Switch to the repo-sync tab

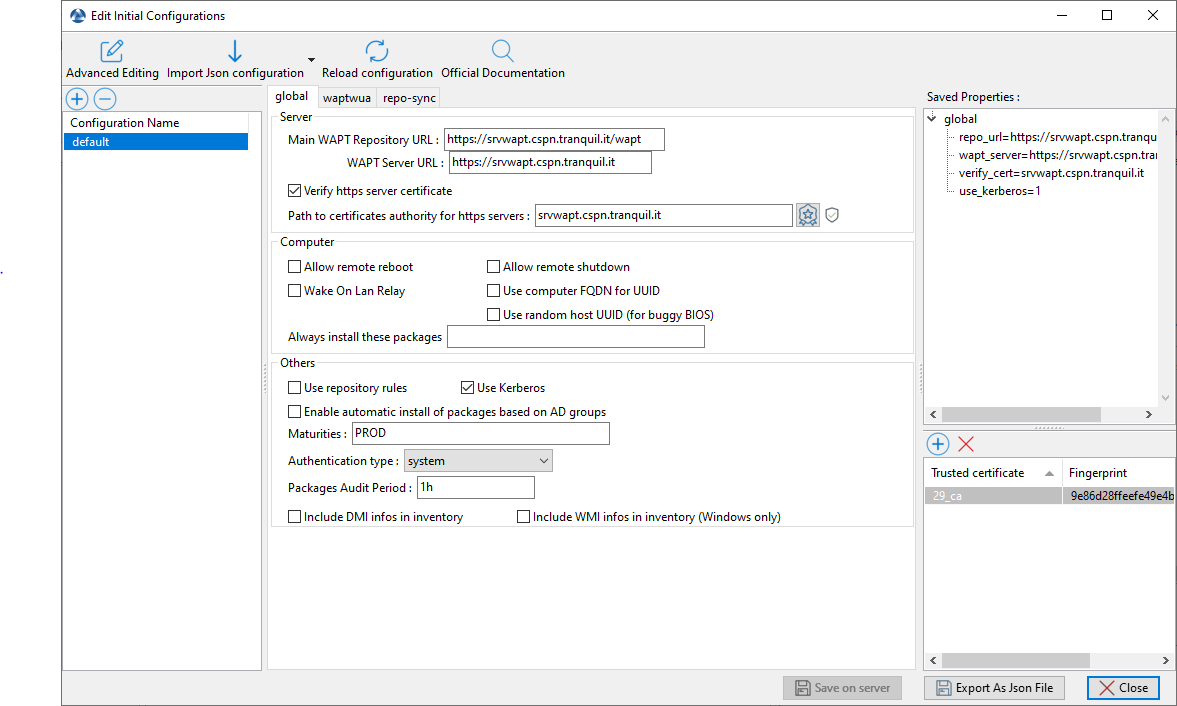(409, 98)
